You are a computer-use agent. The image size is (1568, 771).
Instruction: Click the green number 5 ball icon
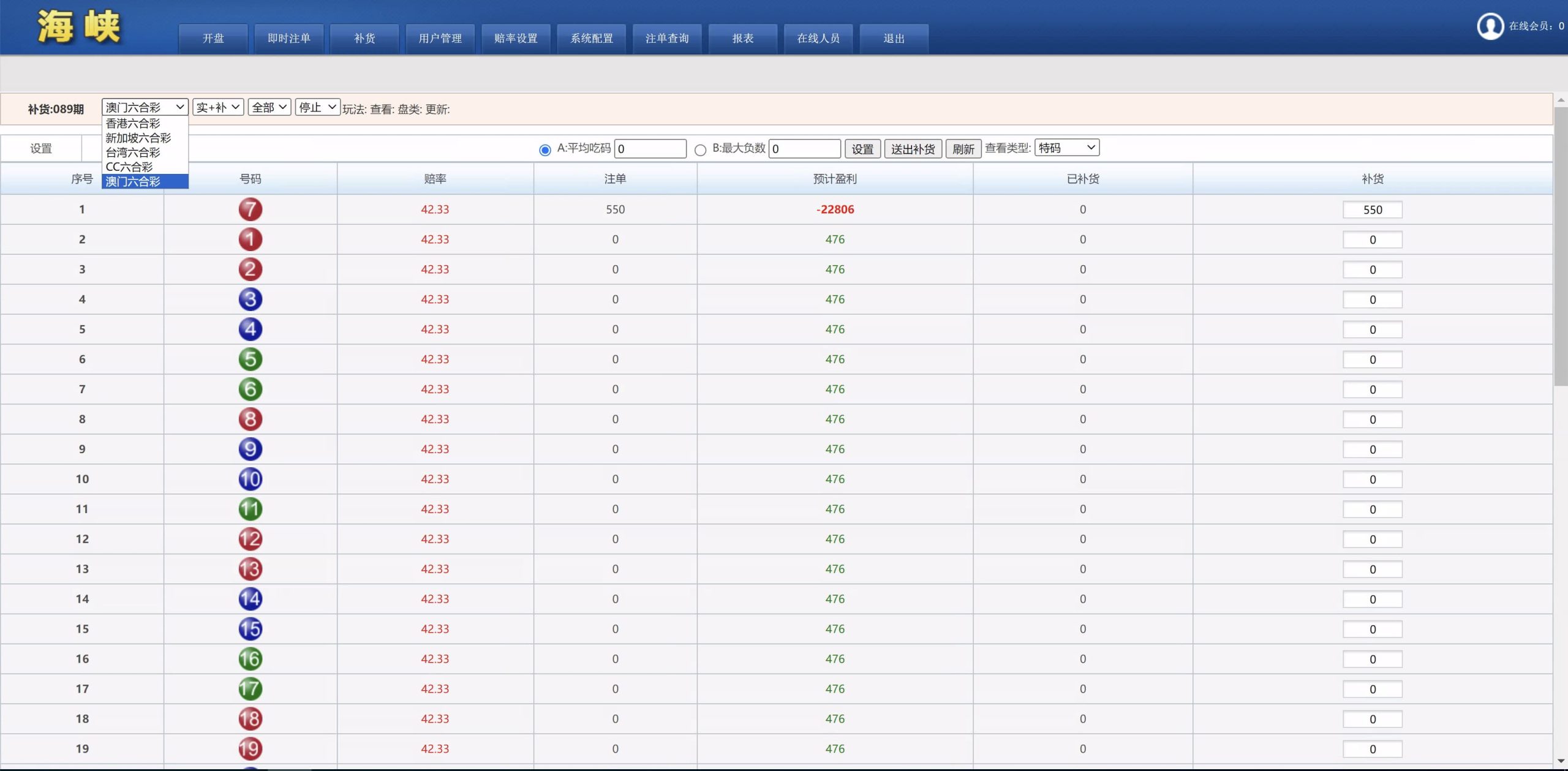tap(250, 359)
